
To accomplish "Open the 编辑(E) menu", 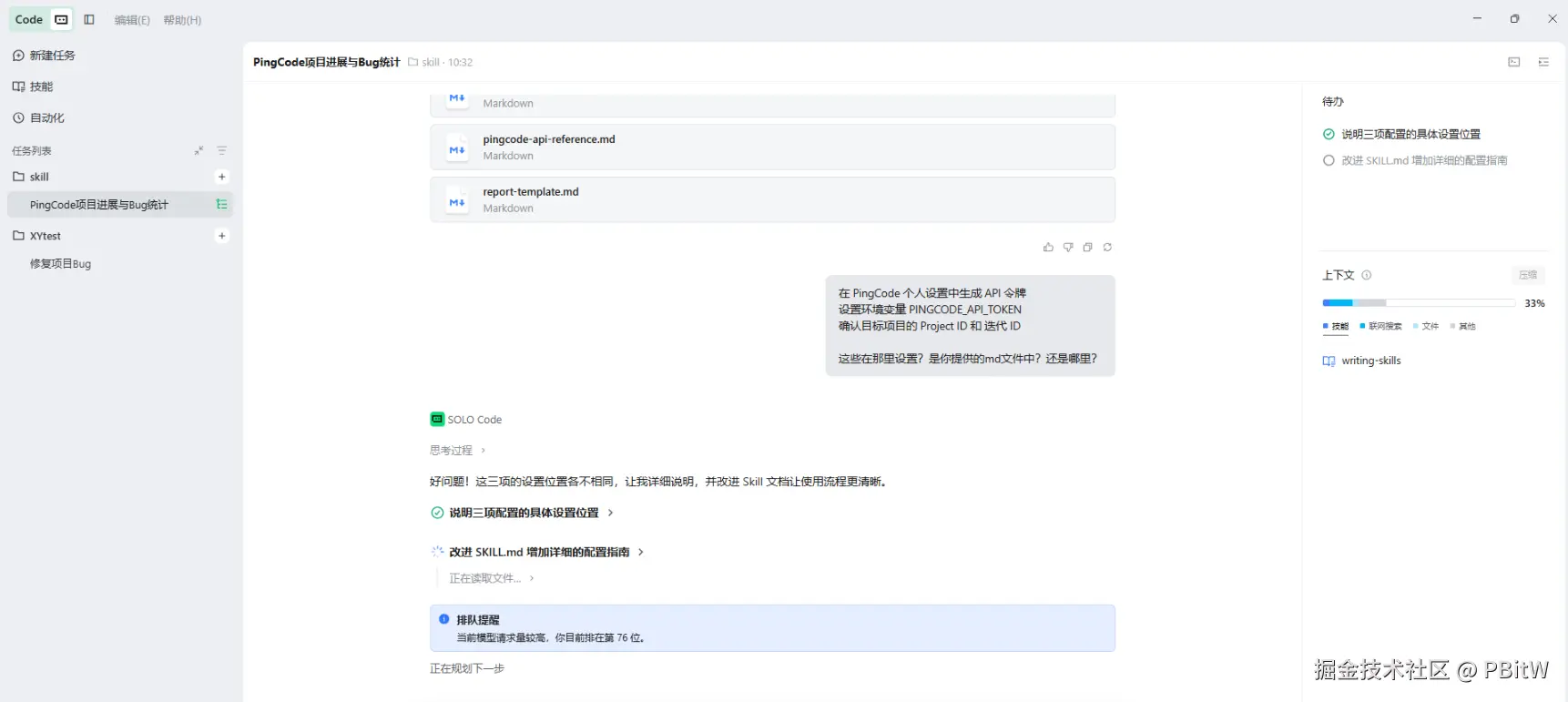I will (x=132, y=20).
